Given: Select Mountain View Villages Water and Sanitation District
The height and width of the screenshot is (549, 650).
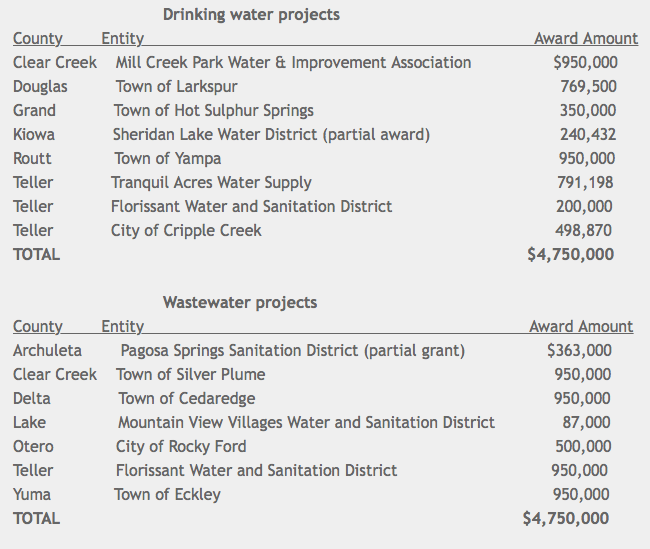Looking at the screenshot, I should 306,423.
